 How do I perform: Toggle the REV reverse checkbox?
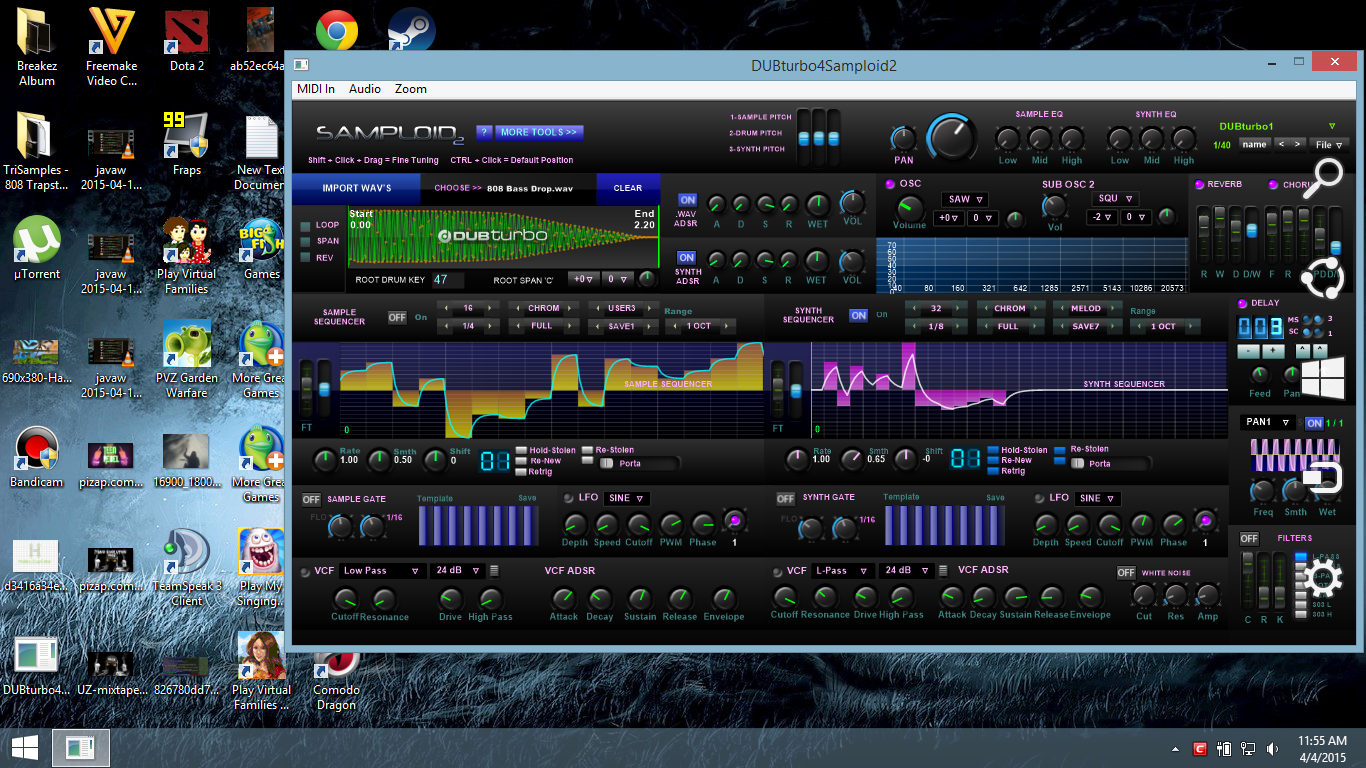coord(305,257)
